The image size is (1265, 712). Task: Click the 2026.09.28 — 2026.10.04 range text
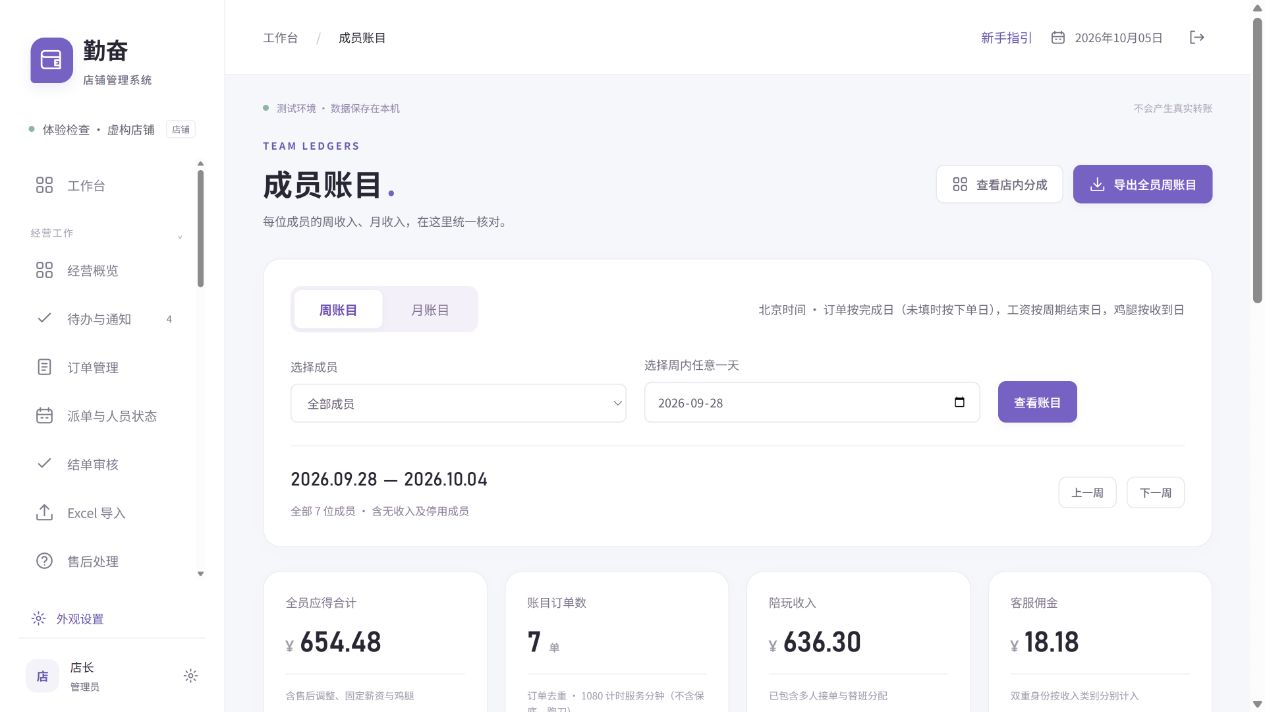click(389, 479)
